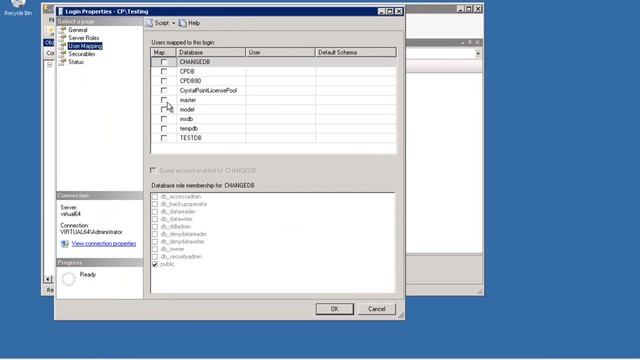Check the db_backupoperator role
This screenshot has width=640, height=360.
point(155,204)
